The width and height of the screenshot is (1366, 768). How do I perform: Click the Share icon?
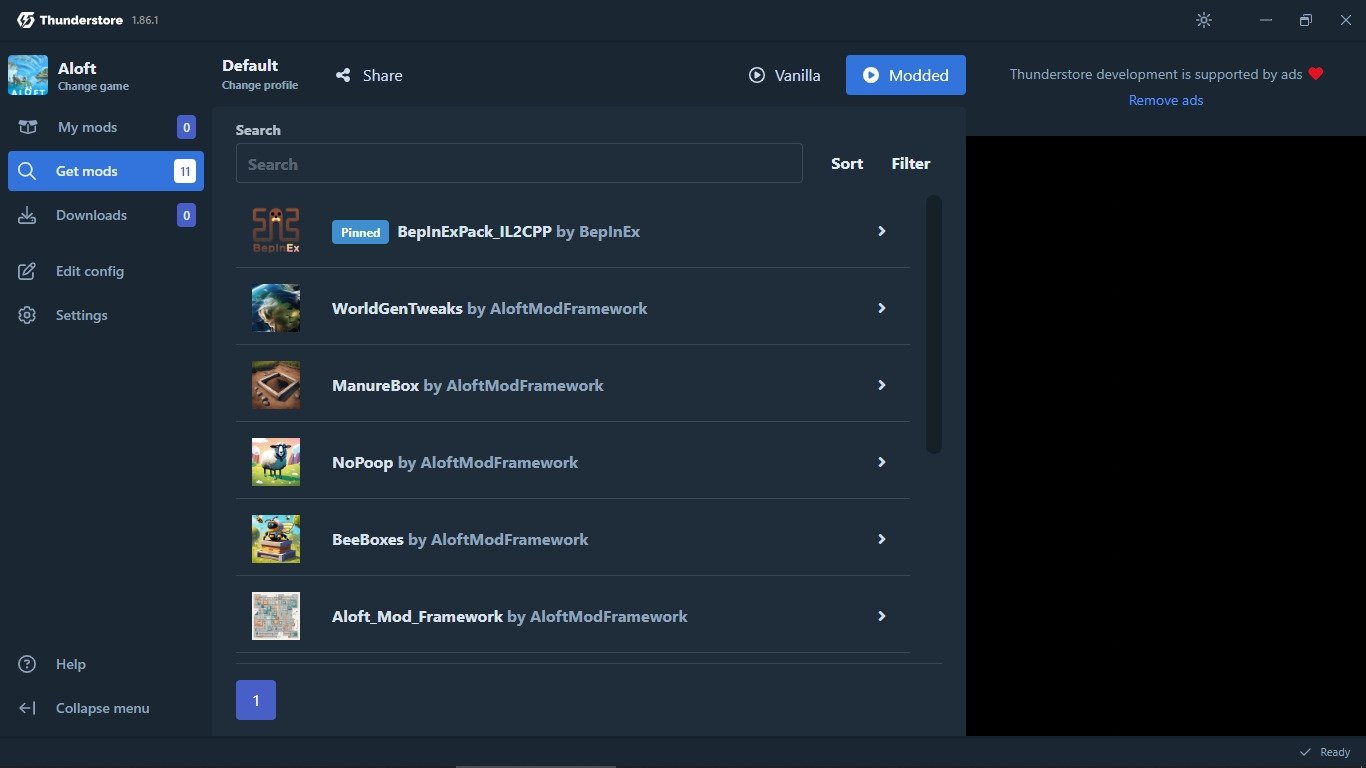click(x=343, y=75)
